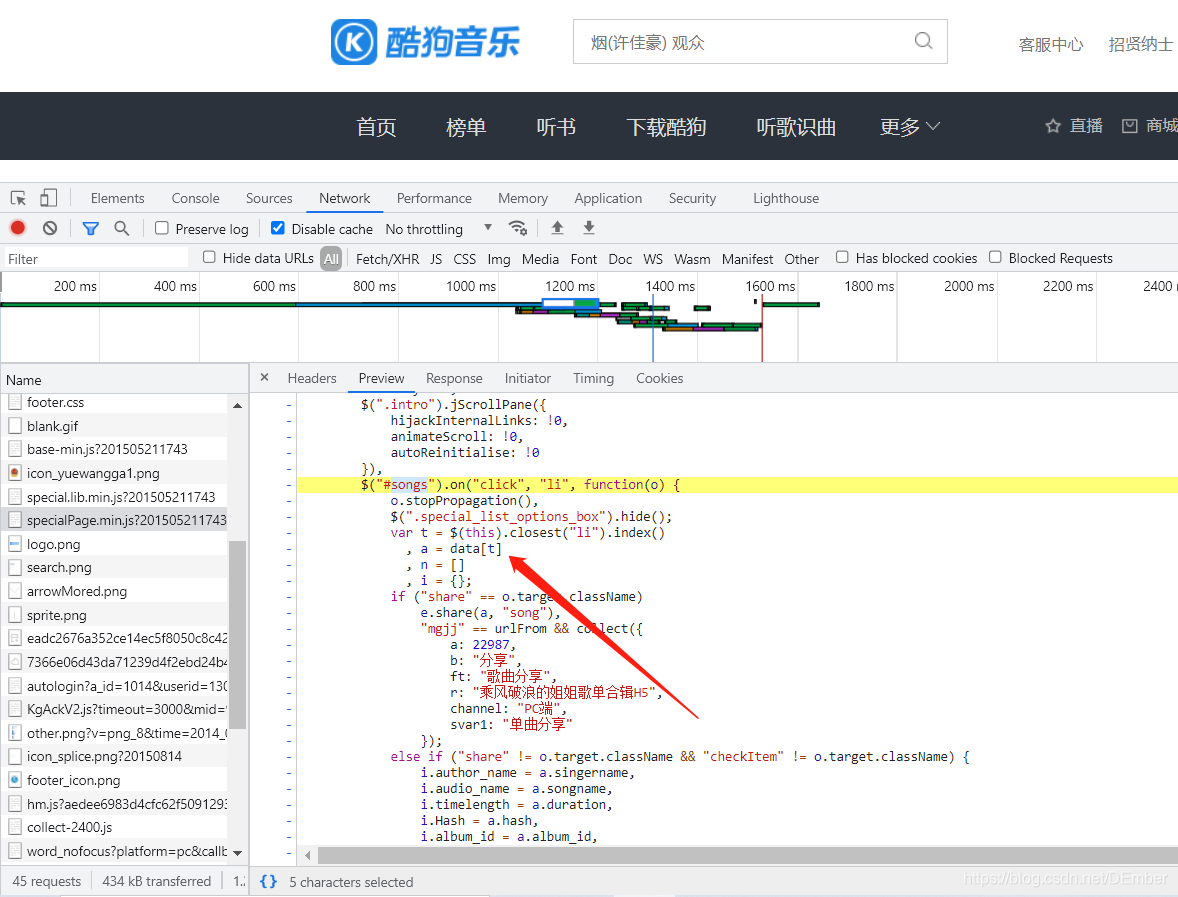Open the Performance tab
Screen dimensions: 1178x897
click(434, 198)
